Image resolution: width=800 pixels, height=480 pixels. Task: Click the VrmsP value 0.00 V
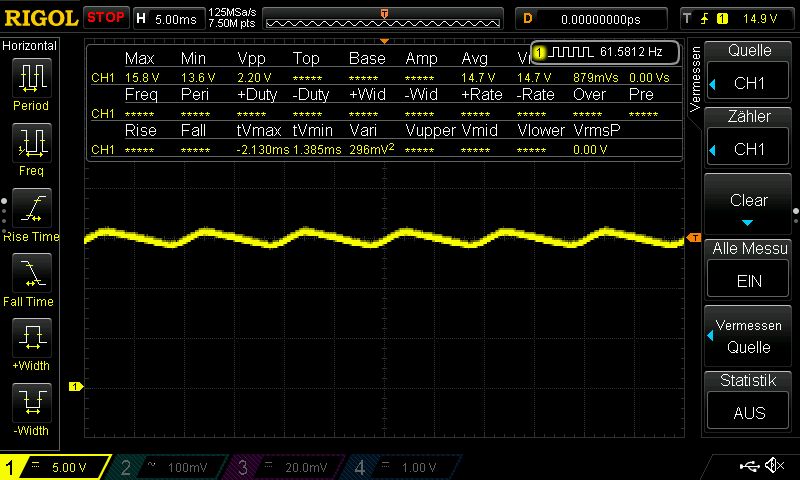point(590,149)
